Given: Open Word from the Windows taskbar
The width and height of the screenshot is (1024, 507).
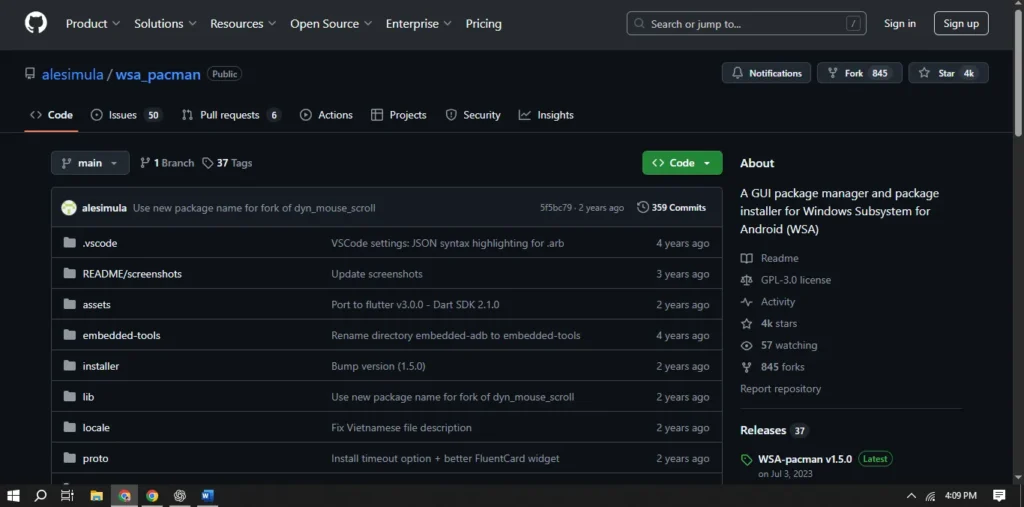Looking at the screenshot, I should click(x=208, y=495).
